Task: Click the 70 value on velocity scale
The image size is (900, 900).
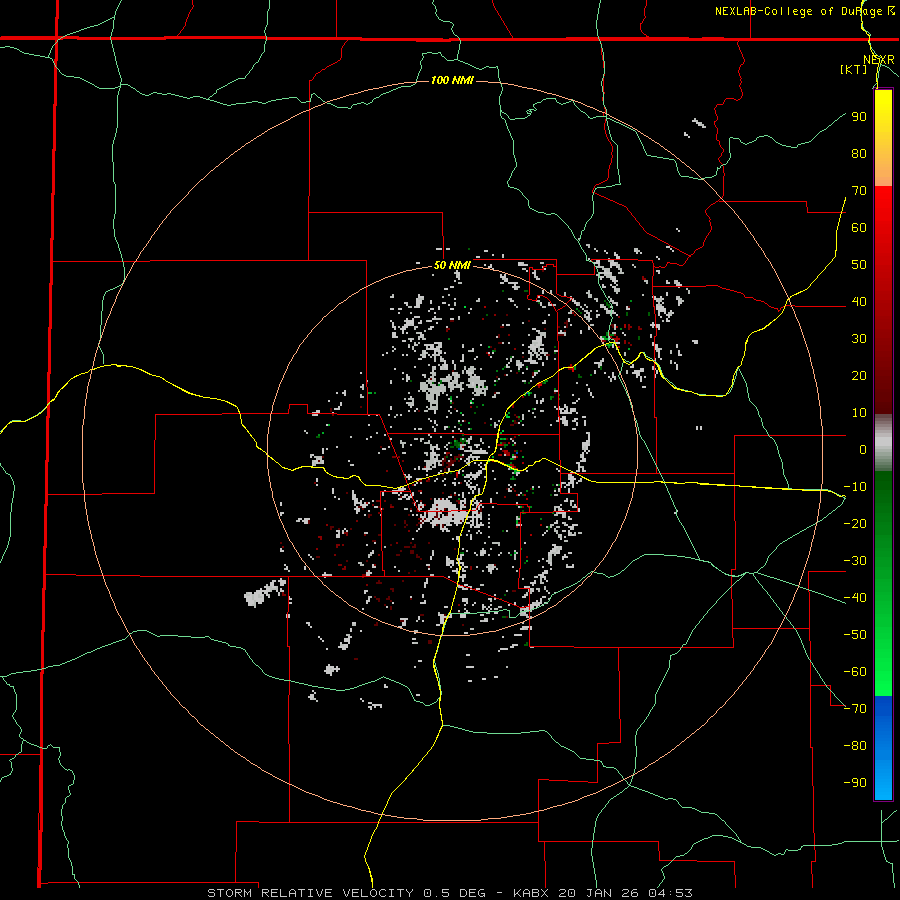Action: 859,191
